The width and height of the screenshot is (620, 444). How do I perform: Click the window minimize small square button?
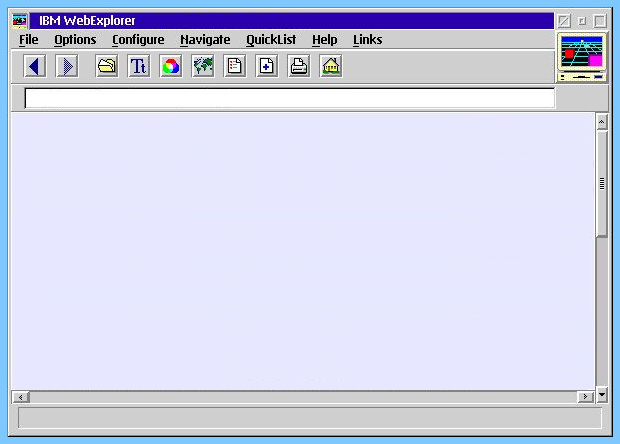click(582, 21)
